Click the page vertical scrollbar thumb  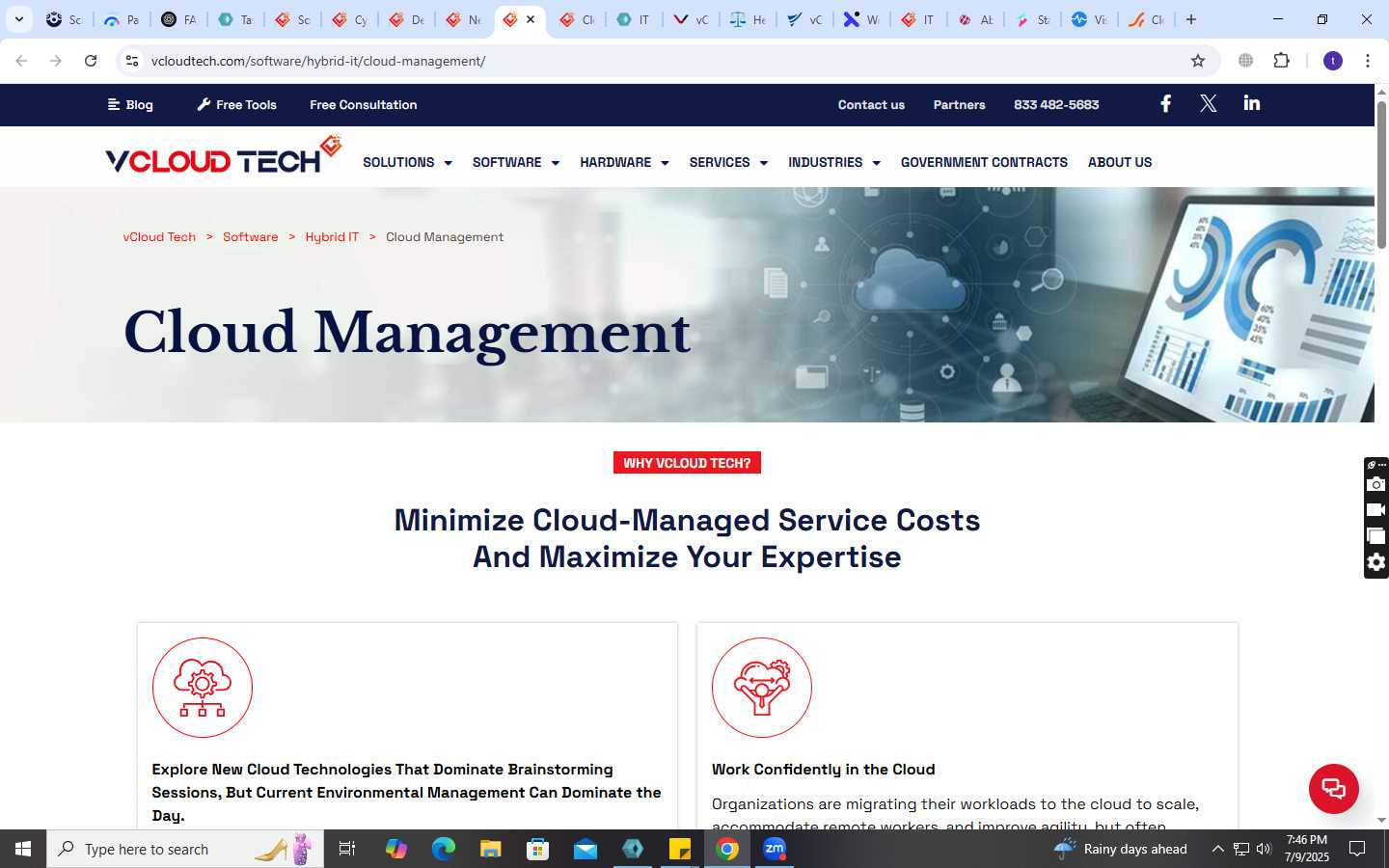[1381, 174]
